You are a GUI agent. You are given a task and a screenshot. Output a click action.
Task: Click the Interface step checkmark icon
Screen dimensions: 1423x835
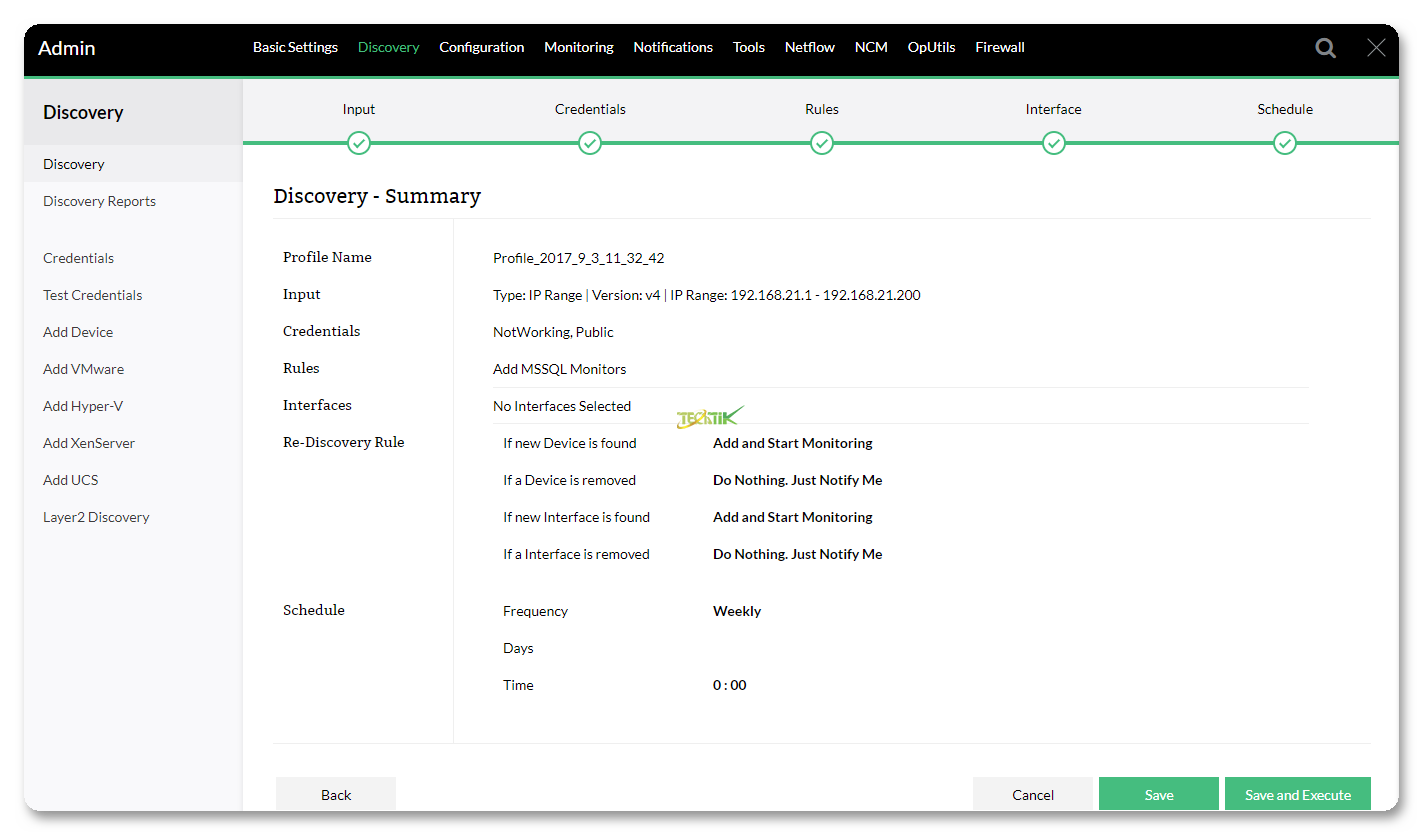click(1053, 144)
